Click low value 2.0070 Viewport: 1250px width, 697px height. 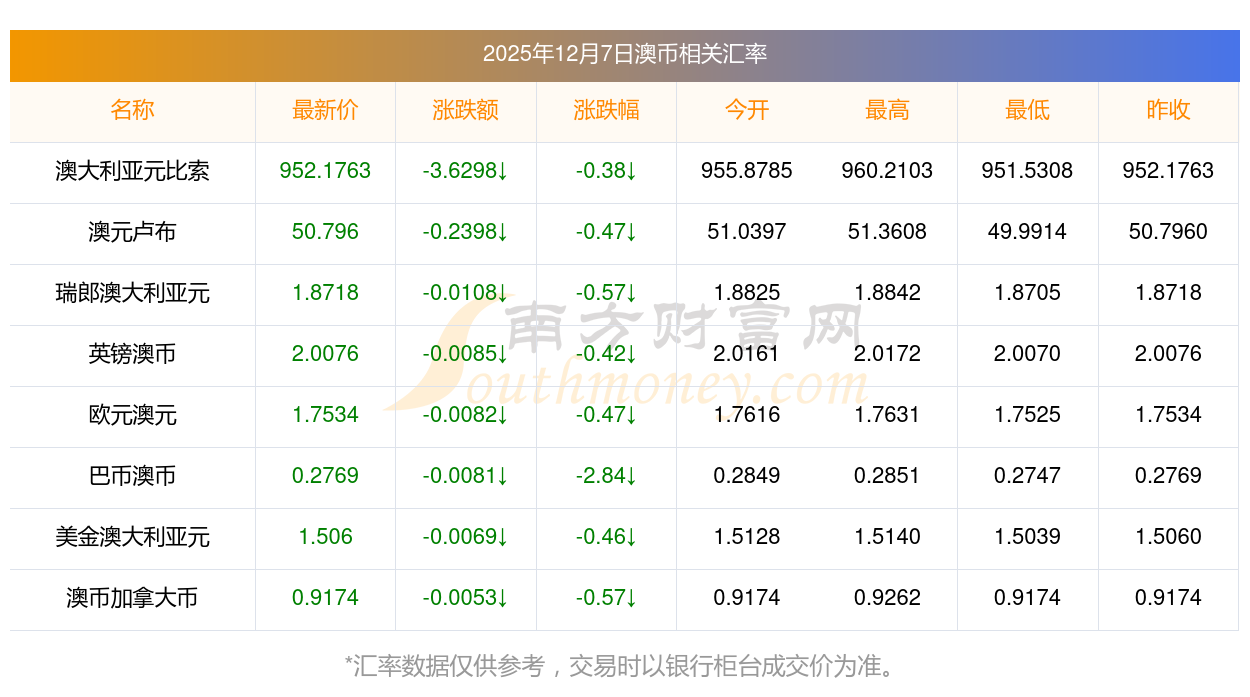coord(1028,354)
